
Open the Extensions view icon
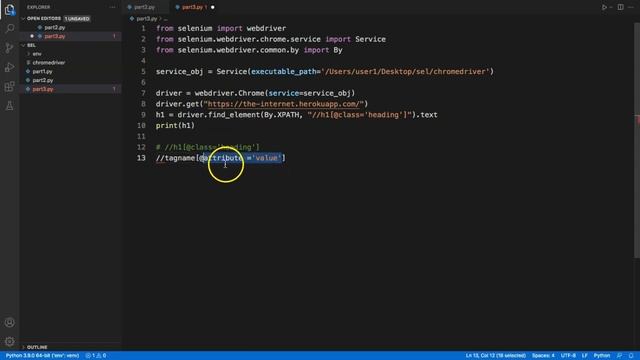coord(9,87)
